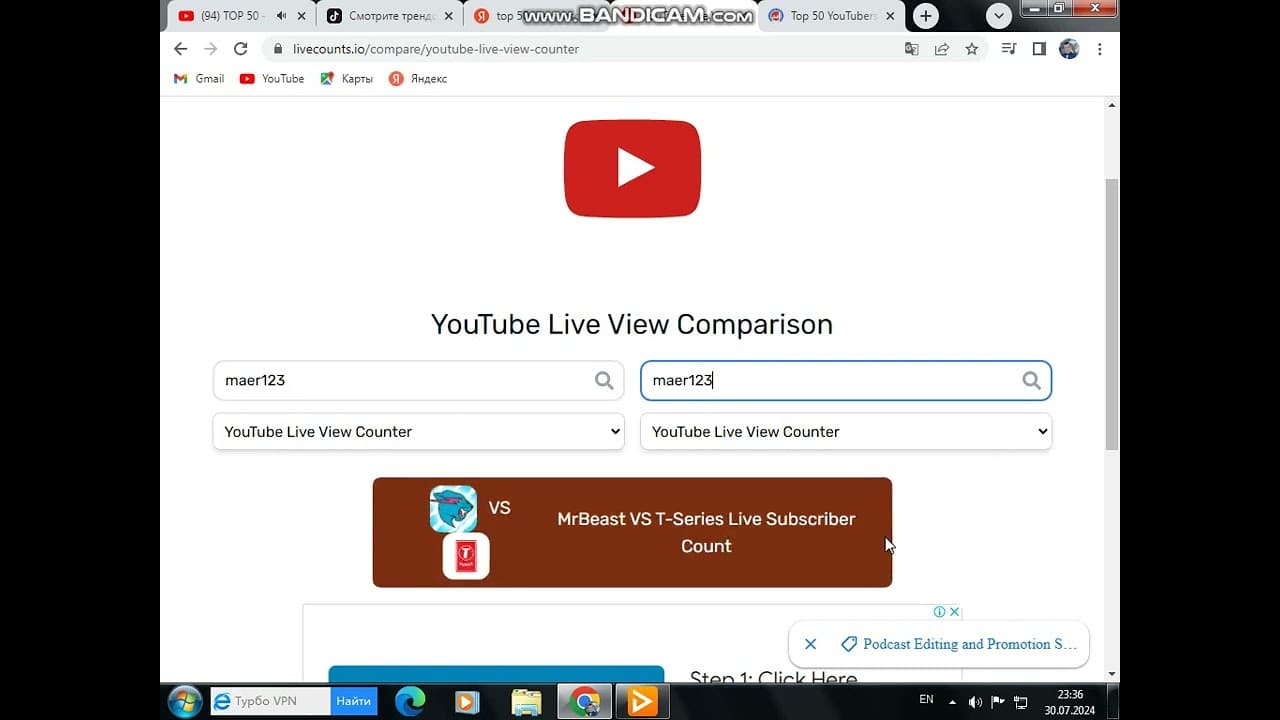Open the Podcast Editing and Promotion ad
The width and height of the screenshot is (1280, 720).
click(x=959, y=644)
